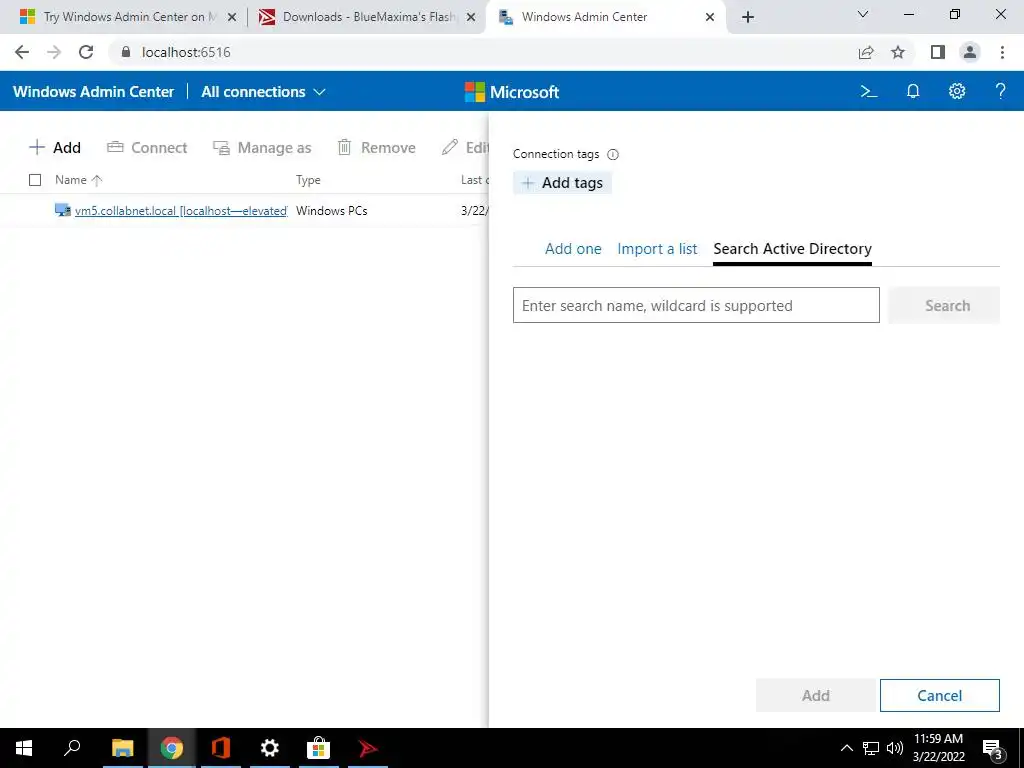Go back with the browser back arrow
1024x768 pixels.
[x=22, y=52]
